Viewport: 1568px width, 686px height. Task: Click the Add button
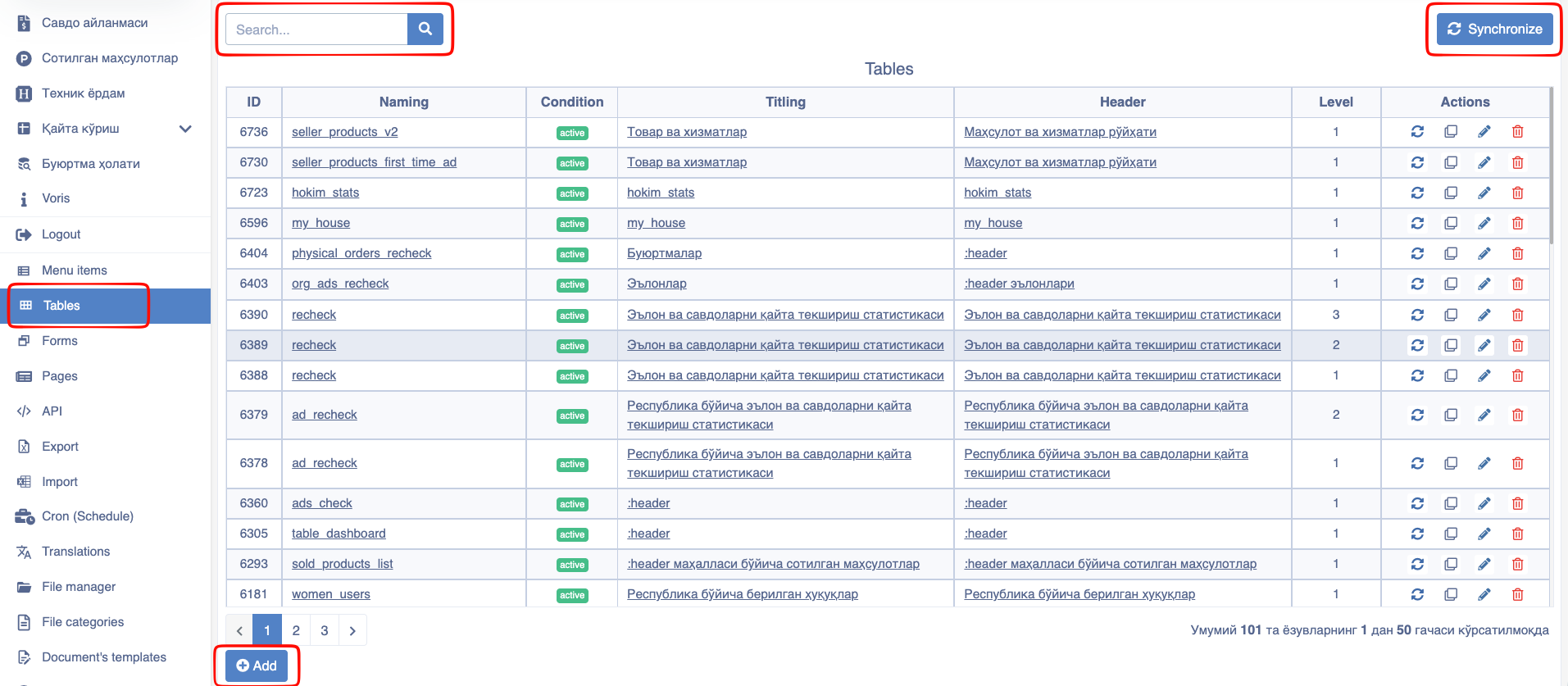(x=257, y=666)
